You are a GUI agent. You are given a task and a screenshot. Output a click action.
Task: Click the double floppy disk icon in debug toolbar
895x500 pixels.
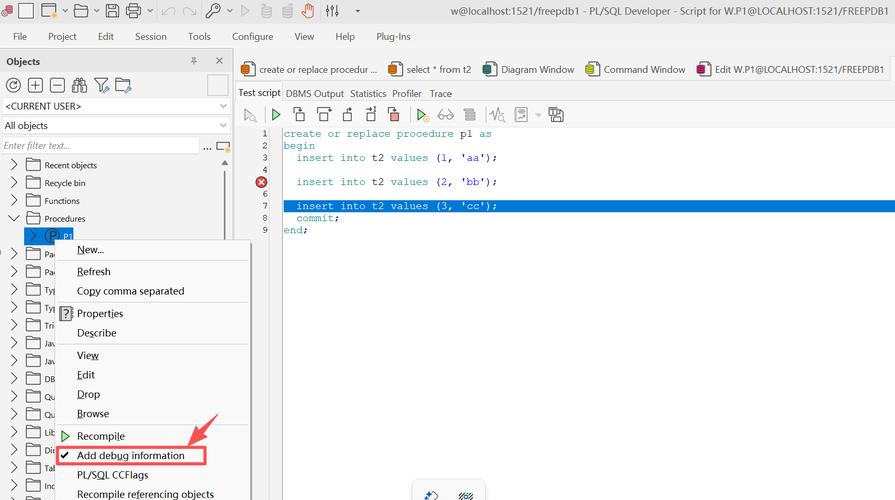click(556, 115)
